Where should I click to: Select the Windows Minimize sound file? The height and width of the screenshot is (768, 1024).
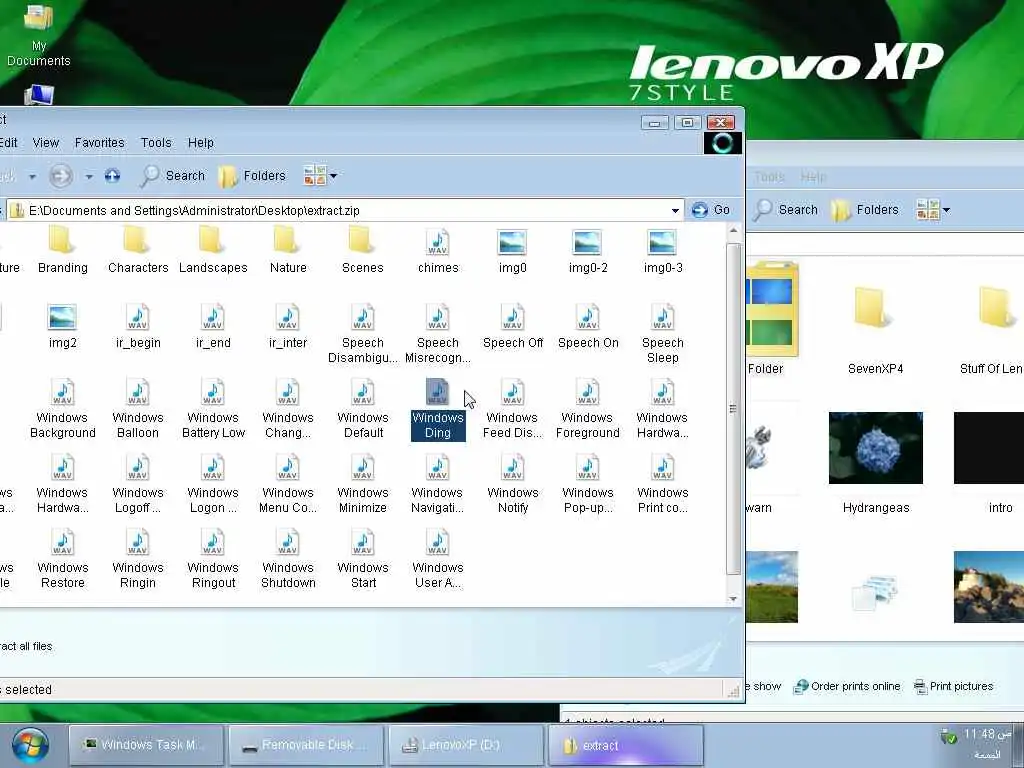(362, 483)
